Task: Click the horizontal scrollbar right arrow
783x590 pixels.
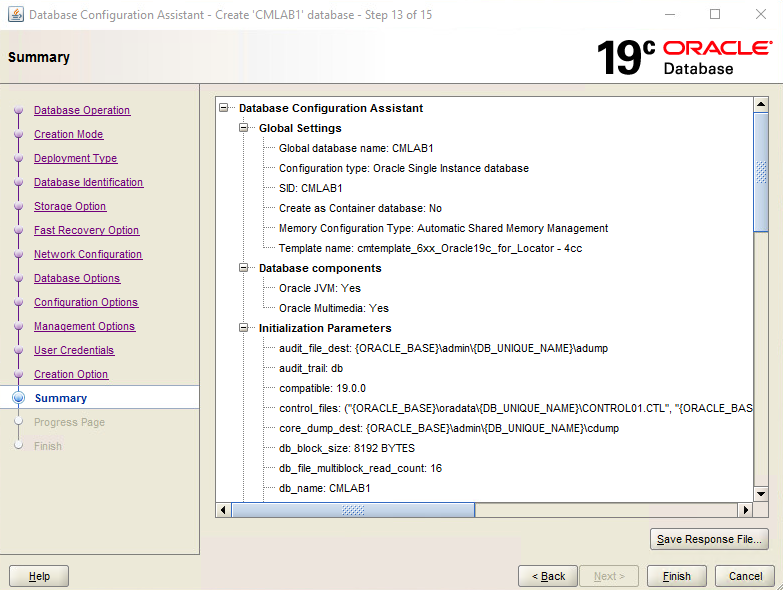Action: [746, 510]
